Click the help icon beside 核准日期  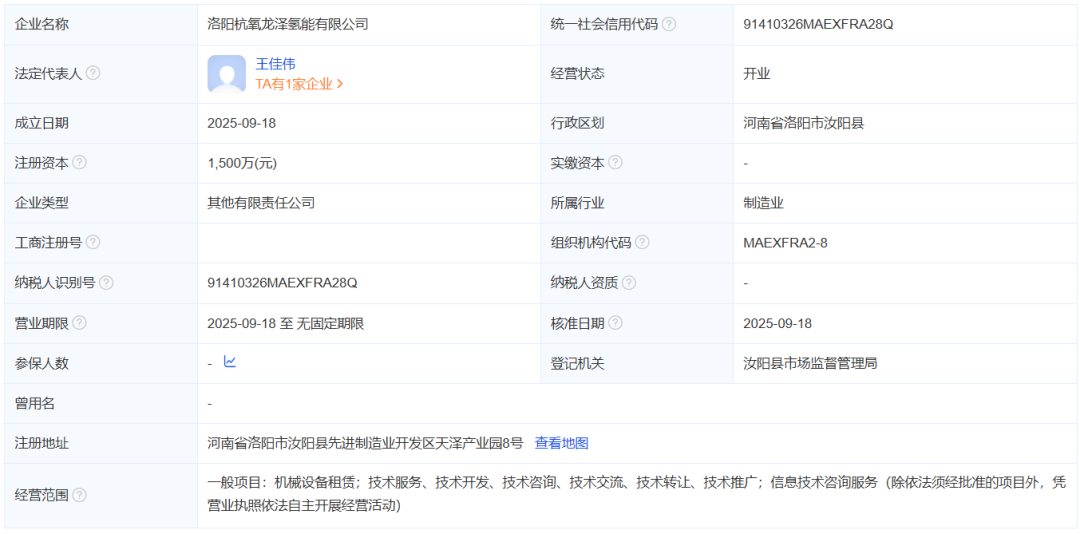point(615,323)
